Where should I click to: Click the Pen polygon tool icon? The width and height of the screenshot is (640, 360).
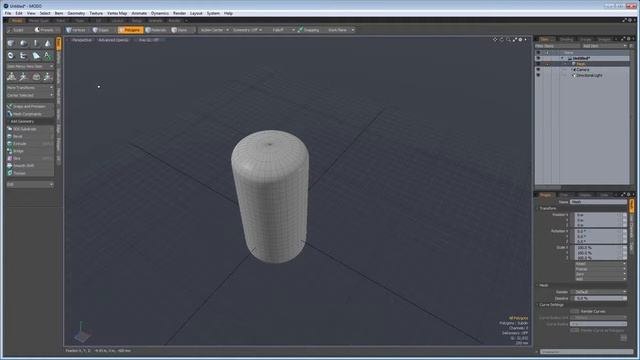[36, 56]
